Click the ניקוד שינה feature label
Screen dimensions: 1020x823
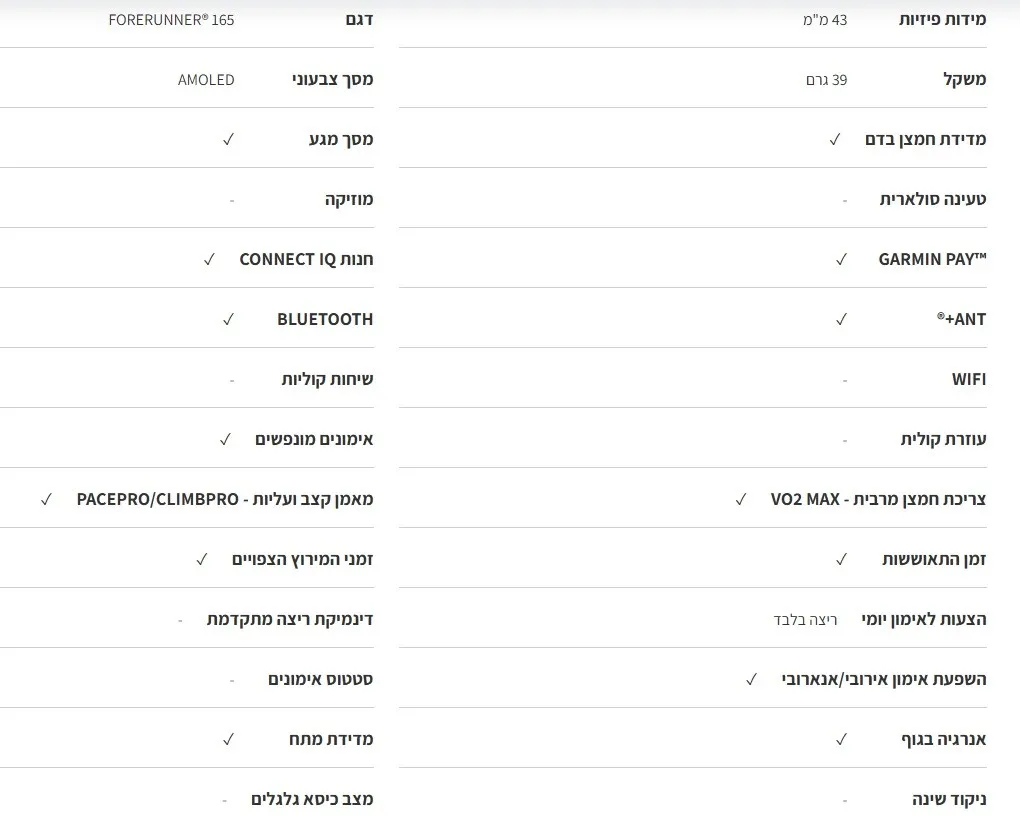coord(949,800)
